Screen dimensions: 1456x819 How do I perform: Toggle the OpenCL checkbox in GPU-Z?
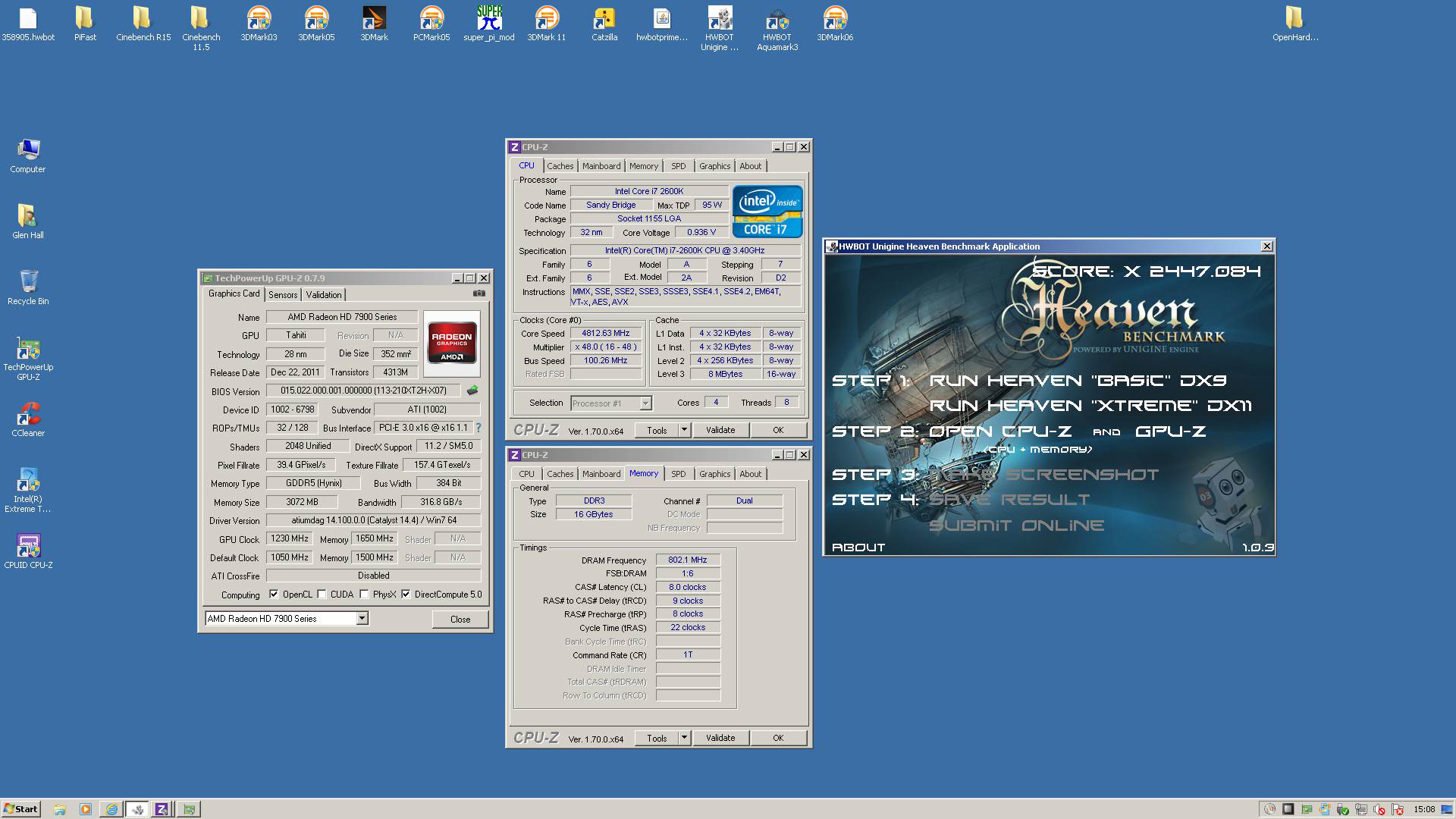(274, 594)
